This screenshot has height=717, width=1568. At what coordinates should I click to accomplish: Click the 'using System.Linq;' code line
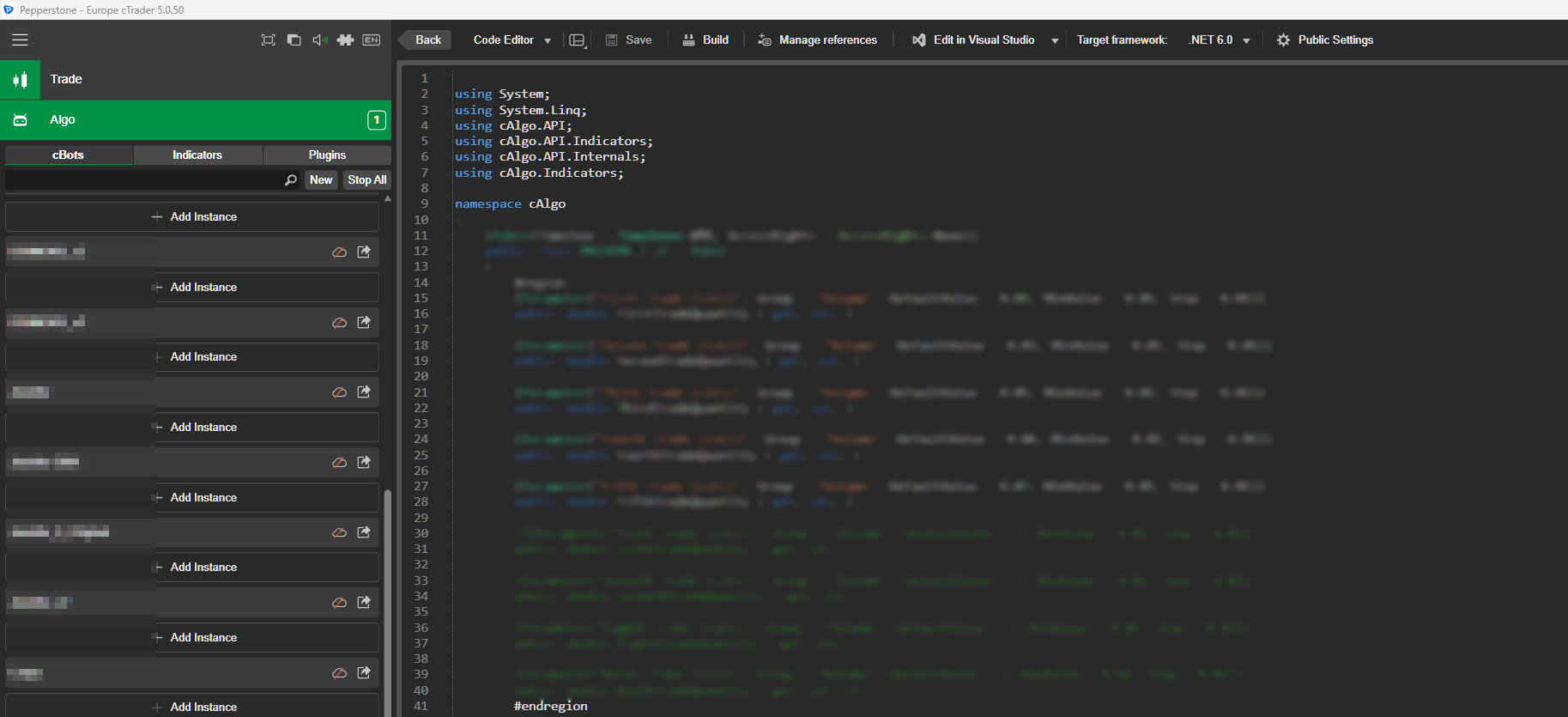521,110
